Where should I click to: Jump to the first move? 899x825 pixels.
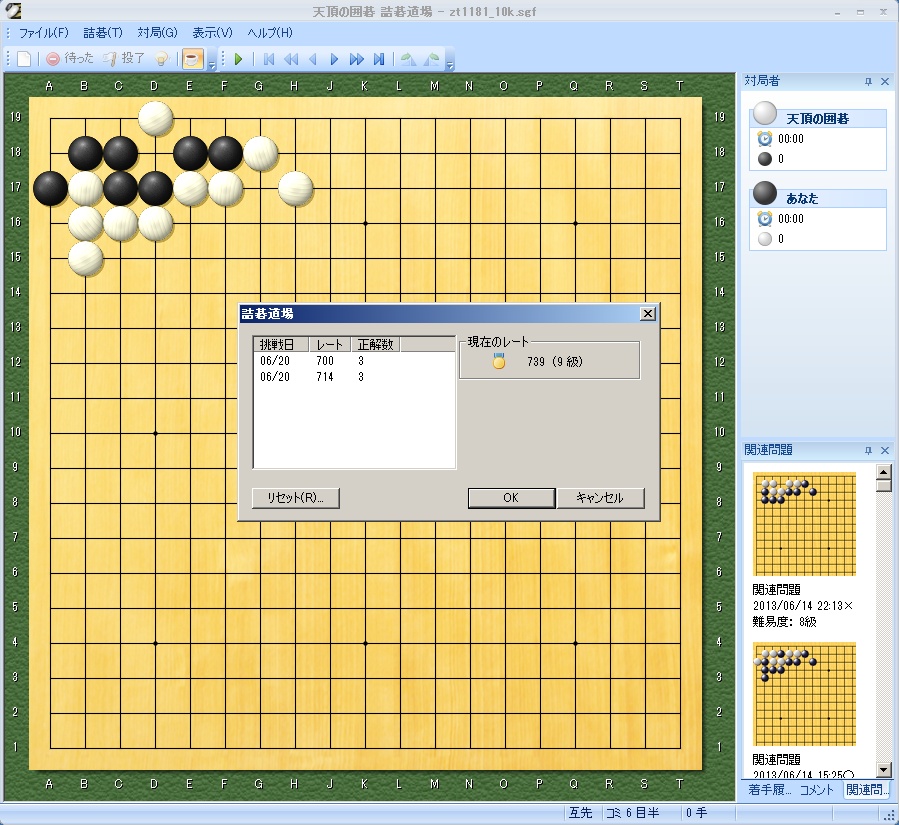click(x=269, y=59)
